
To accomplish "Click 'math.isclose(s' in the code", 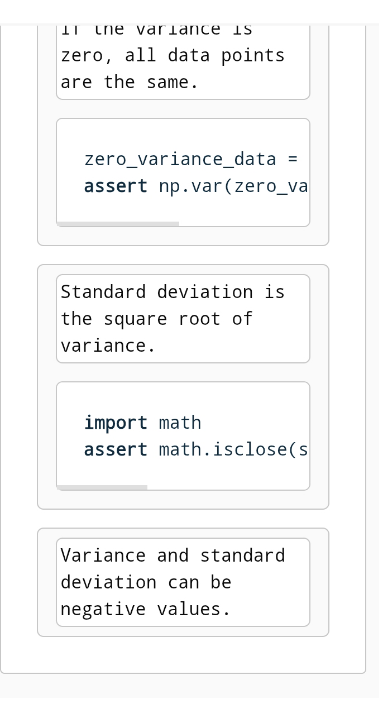I will pos(233,449).
